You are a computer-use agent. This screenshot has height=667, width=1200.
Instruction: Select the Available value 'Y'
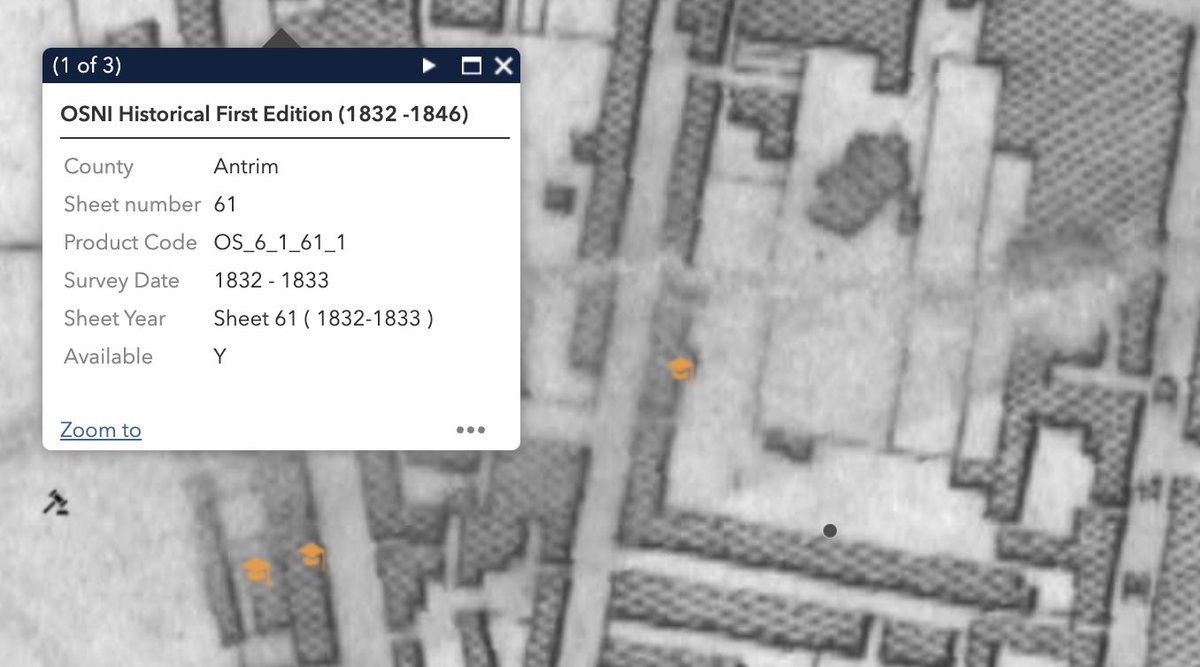point(220,356)
